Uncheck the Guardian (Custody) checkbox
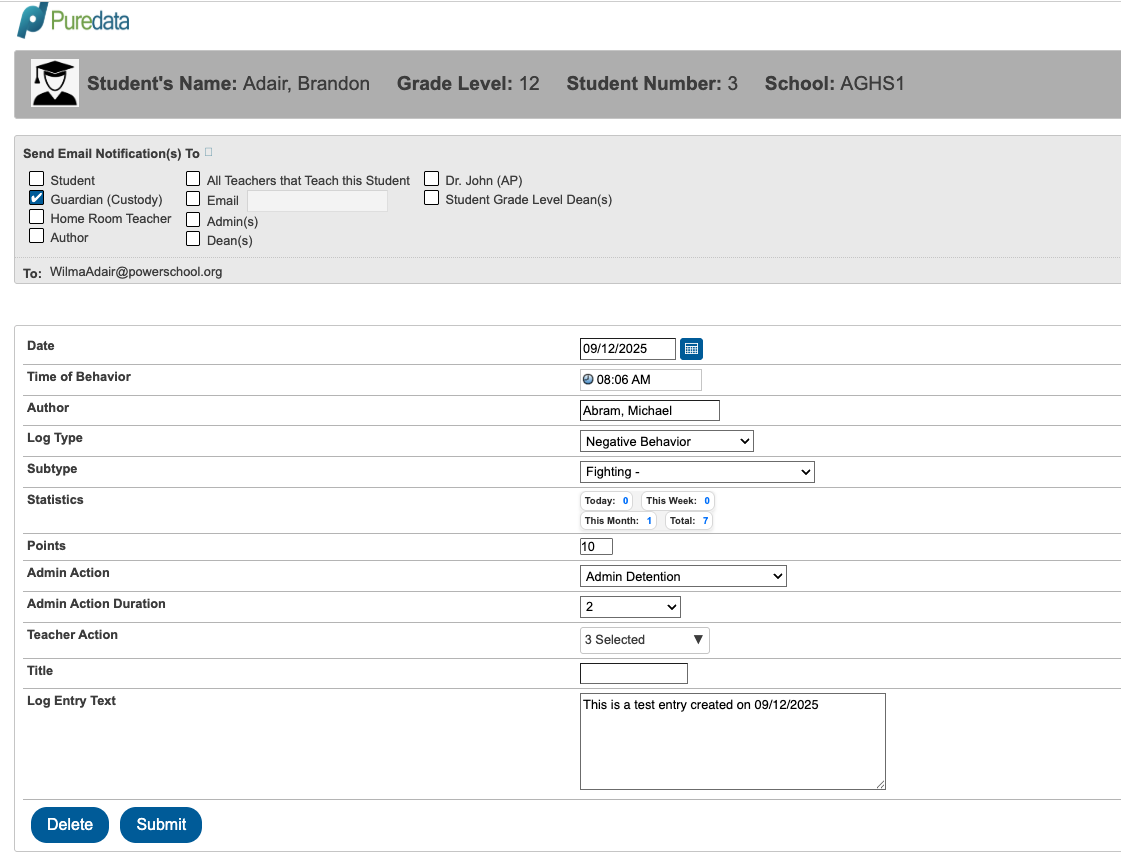Viewport: 1121px width, 859px height. [36, 198]
